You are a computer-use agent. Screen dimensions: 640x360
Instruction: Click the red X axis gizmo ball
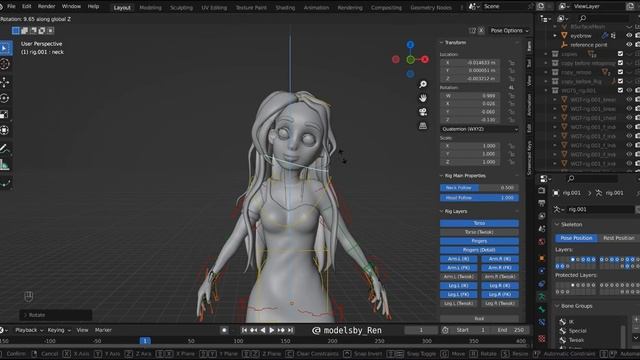click(x=425, y=60)
